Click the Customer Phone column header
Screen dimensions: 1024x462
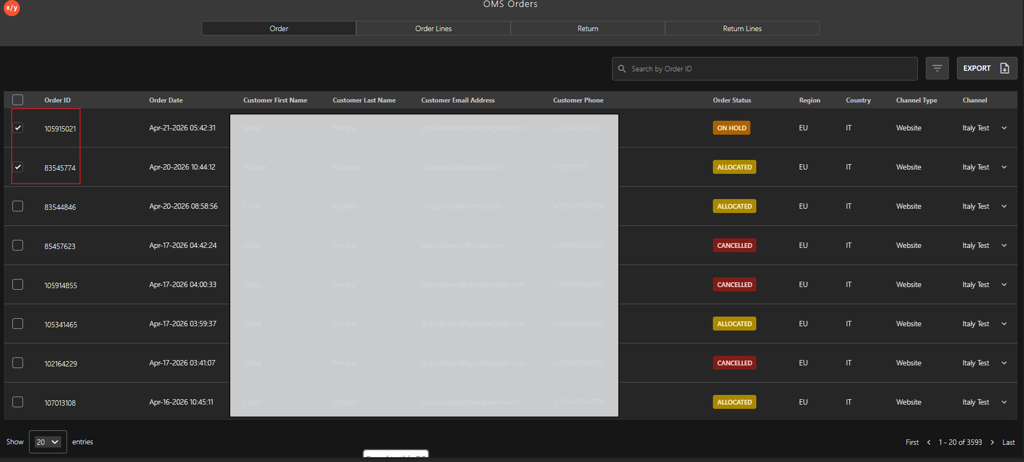(578, 100)
